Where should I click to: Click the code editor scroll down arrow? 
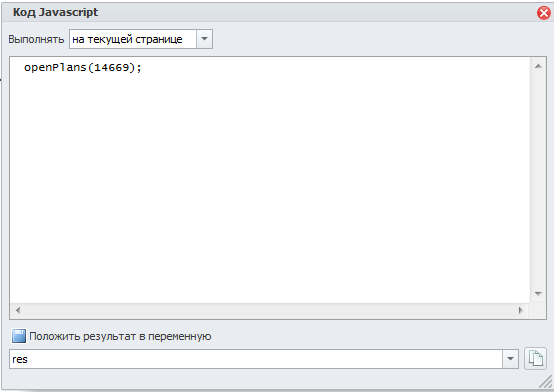point(538,294)
